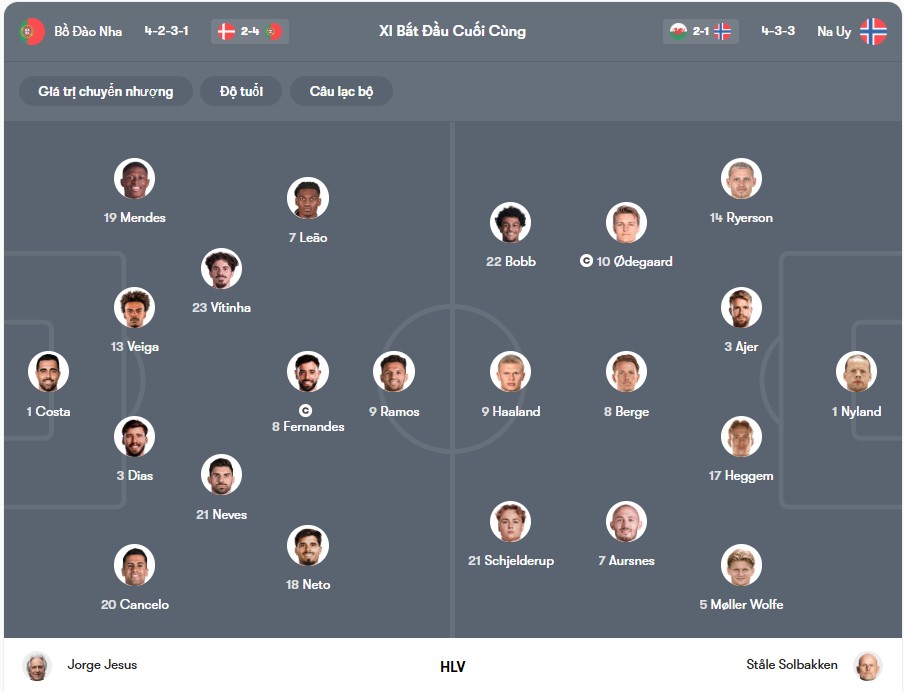The image size is (904, 692).
Task: Click the captain badge above Fernandes' name
Action: [x=306, y=410]
